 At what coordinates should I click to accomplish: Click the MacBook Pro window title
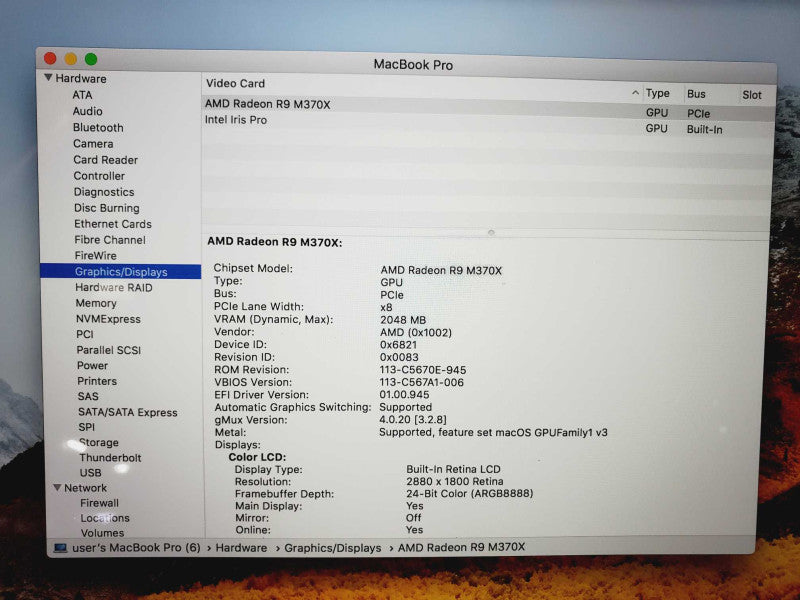point(413,65)
